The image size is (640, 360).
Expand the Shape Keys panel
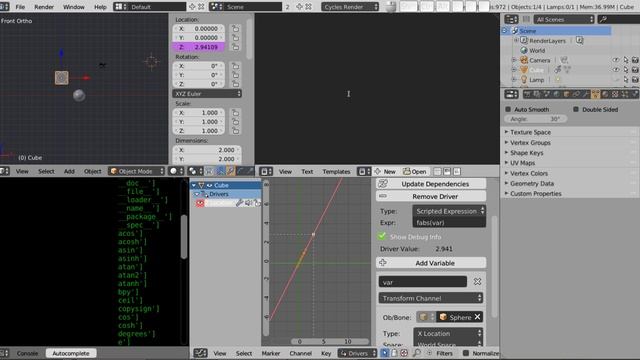526,153
